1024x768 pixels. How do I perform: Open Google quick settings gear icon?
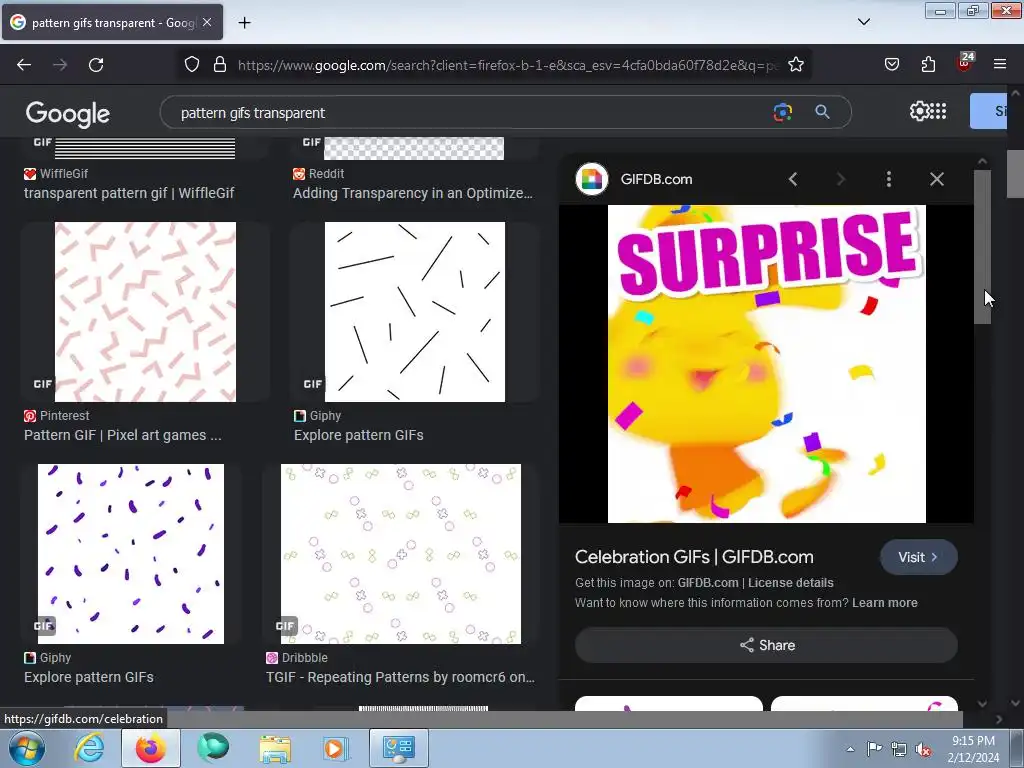coord(919,111)
